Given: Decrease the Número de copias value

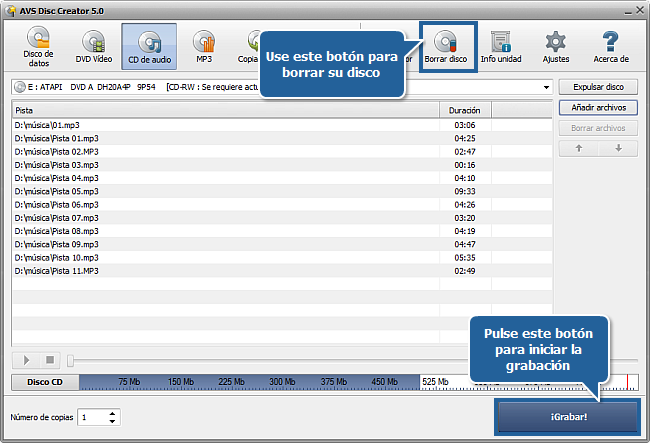Looking at the screenshot, I should [112, 421].
